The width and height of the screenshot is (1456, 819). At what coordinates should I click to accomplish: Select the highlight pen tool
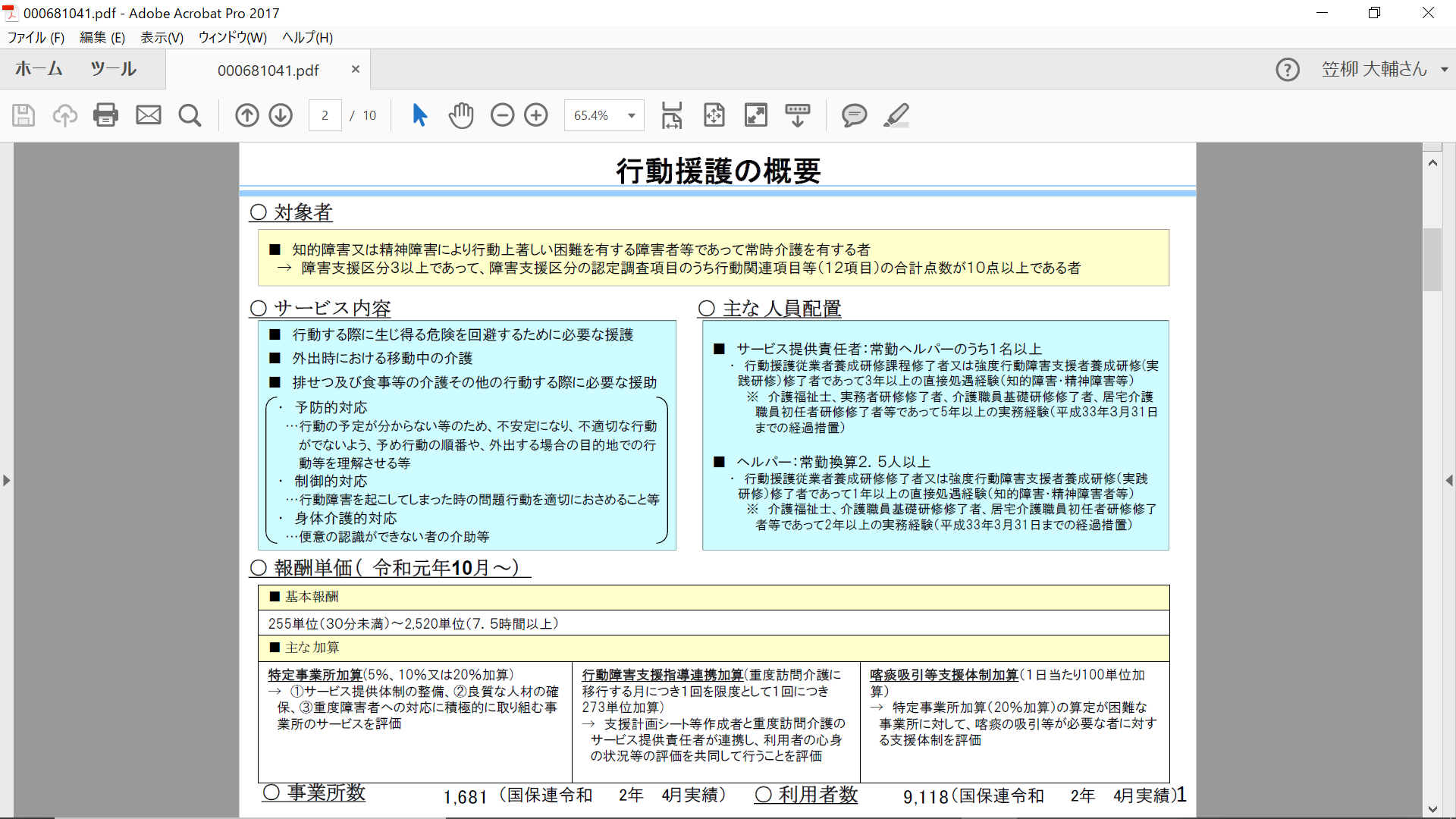click(896, 115)
